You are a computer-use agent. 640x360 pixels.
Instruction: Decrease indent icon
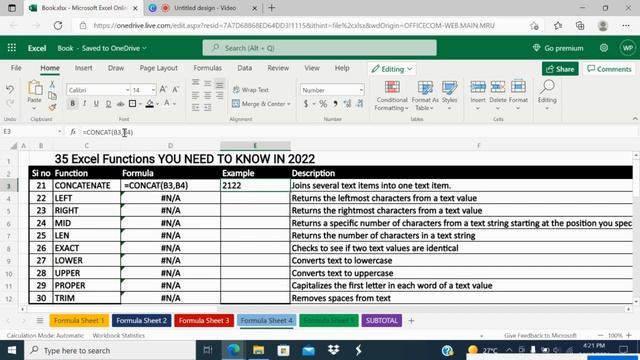[x=196, y=108]
